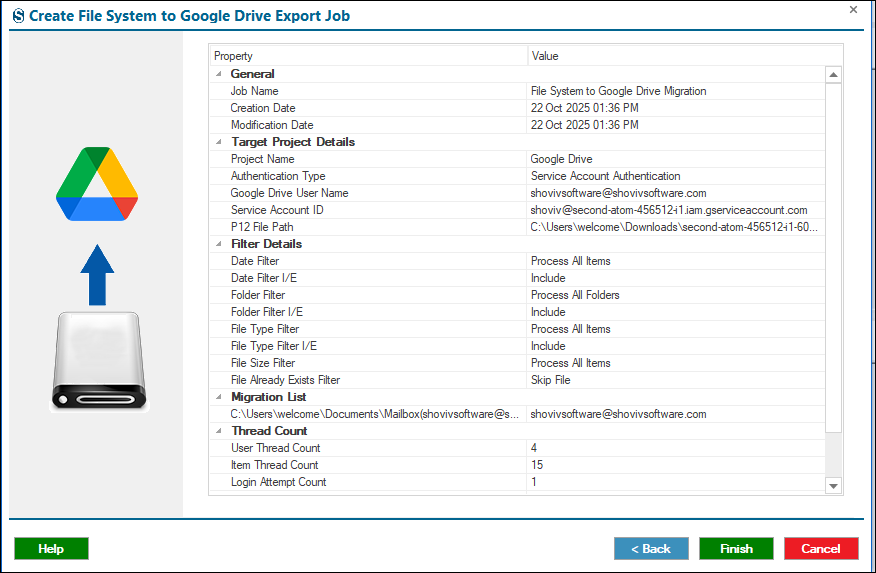Screen dimensions: 876x573
Task: Select the User Thread Count row
Action: [517, 448]
